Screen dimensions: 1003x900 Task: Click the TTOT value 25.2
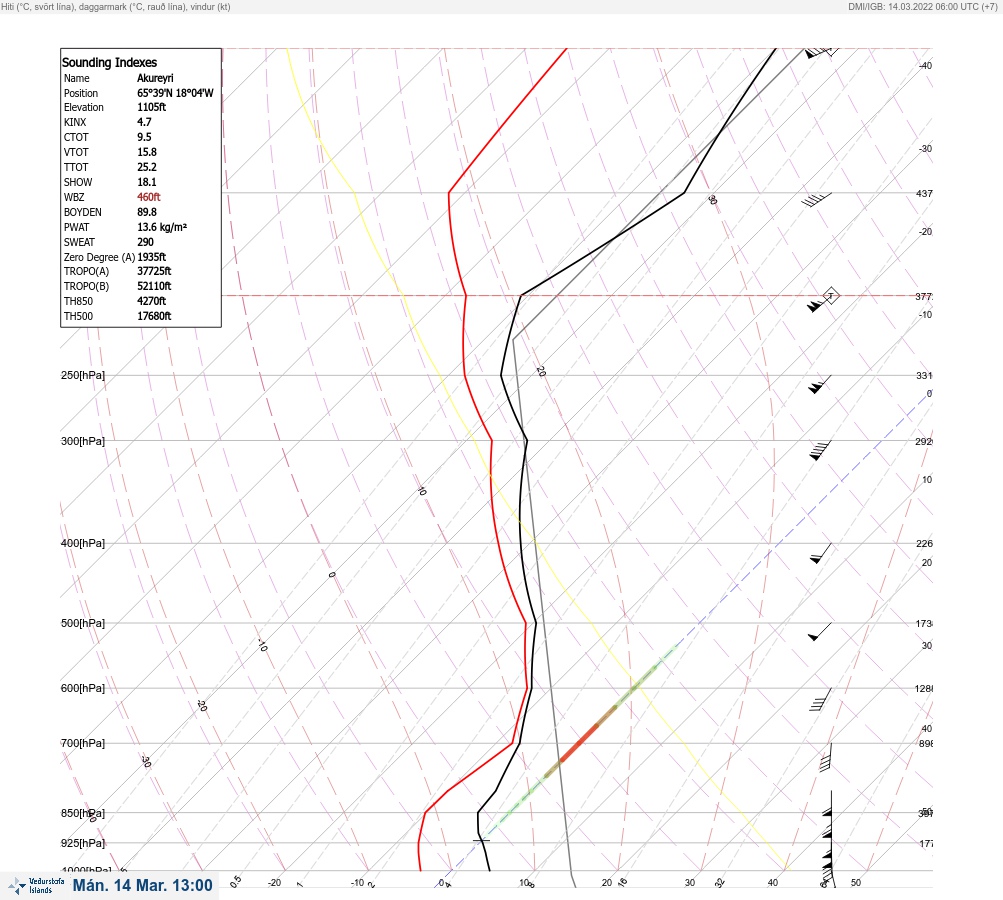pyautogui.click(x=147, y=167)
